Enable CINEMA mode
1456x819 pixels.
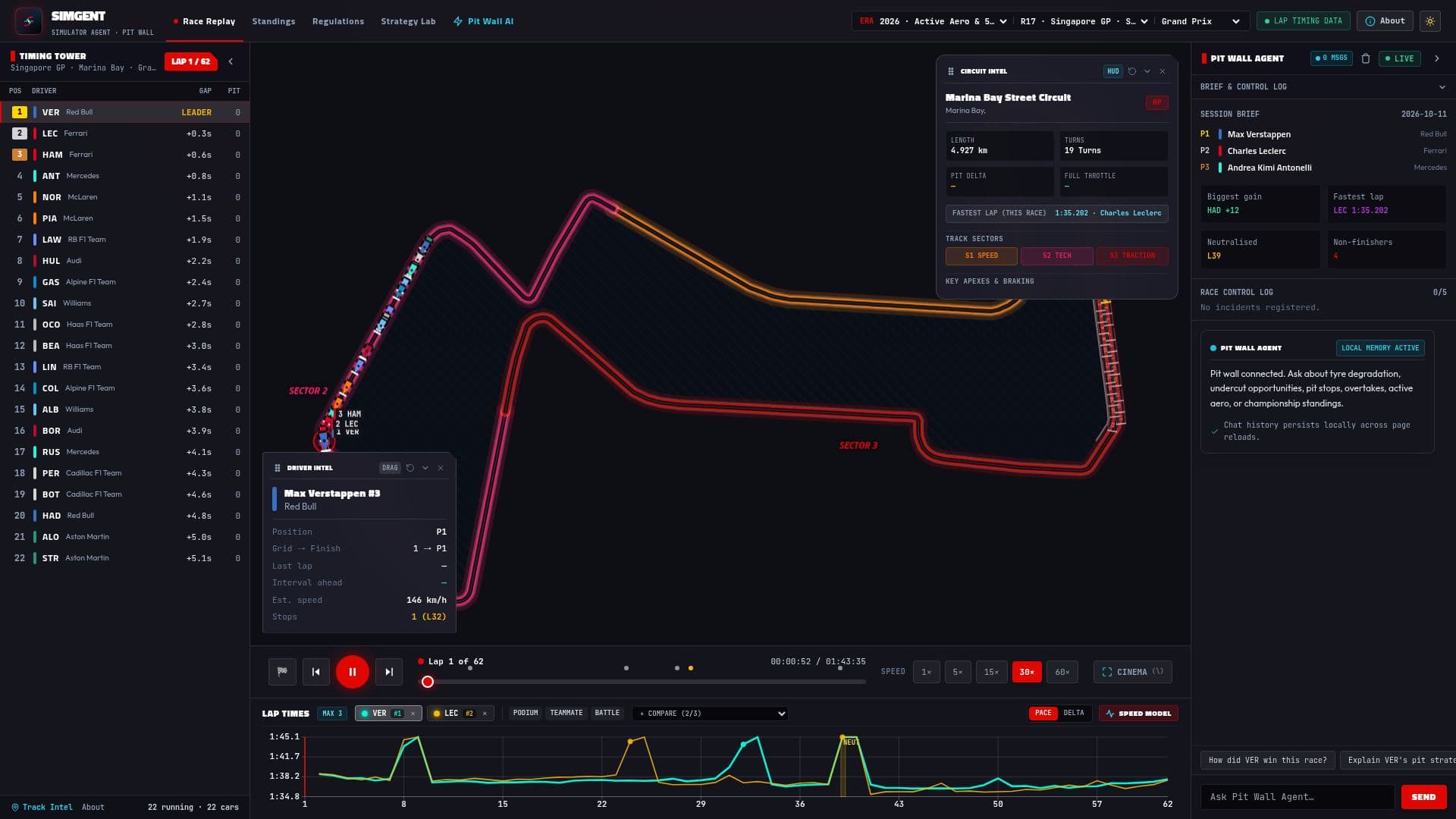coord(1132,672)
